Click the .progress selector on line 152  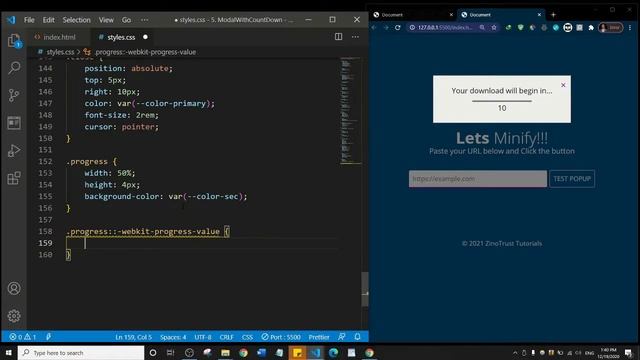point(87,162)
